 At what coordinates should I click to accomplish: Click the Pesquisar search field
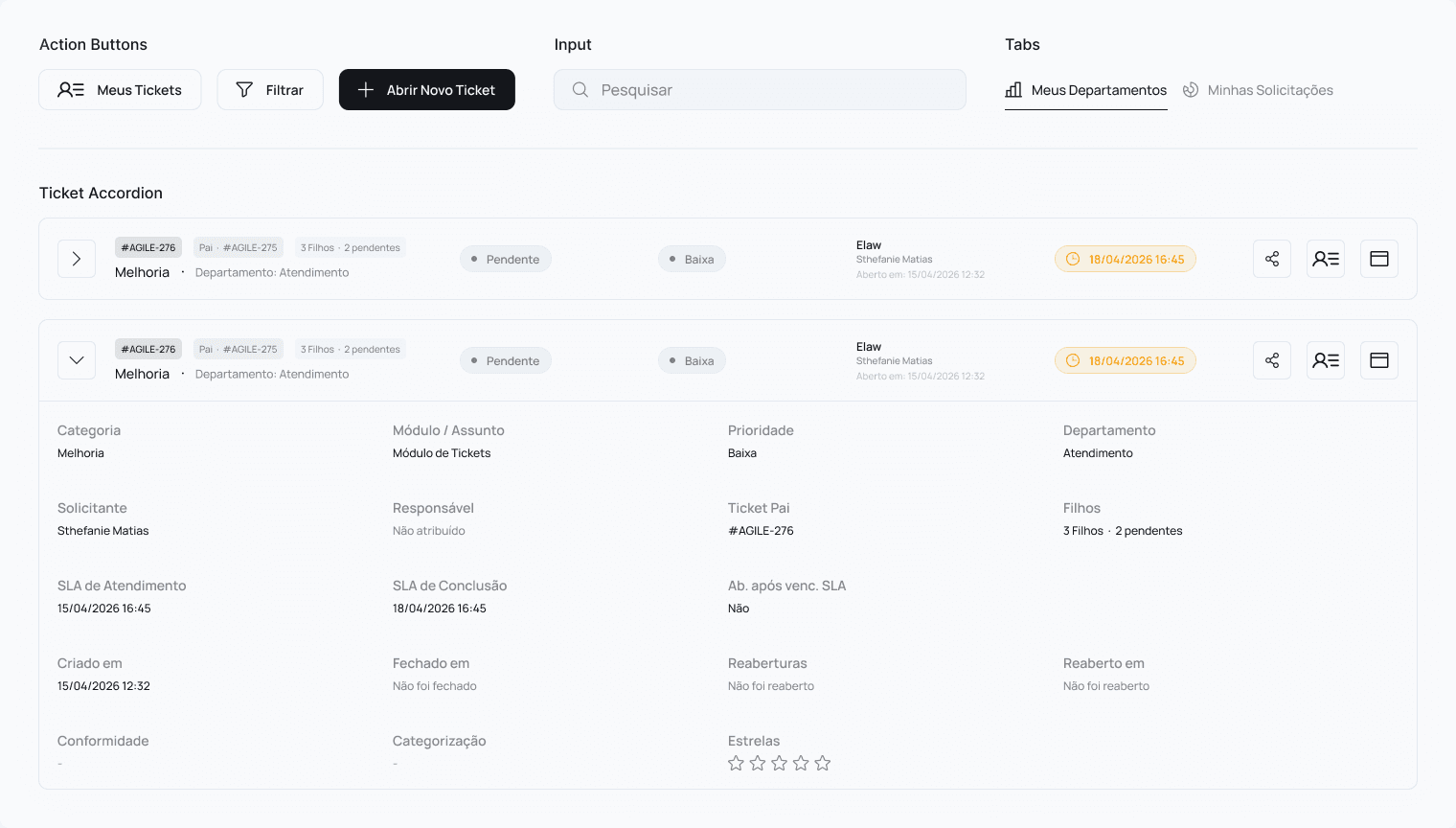pyautogui.click(x=760, y=90)
